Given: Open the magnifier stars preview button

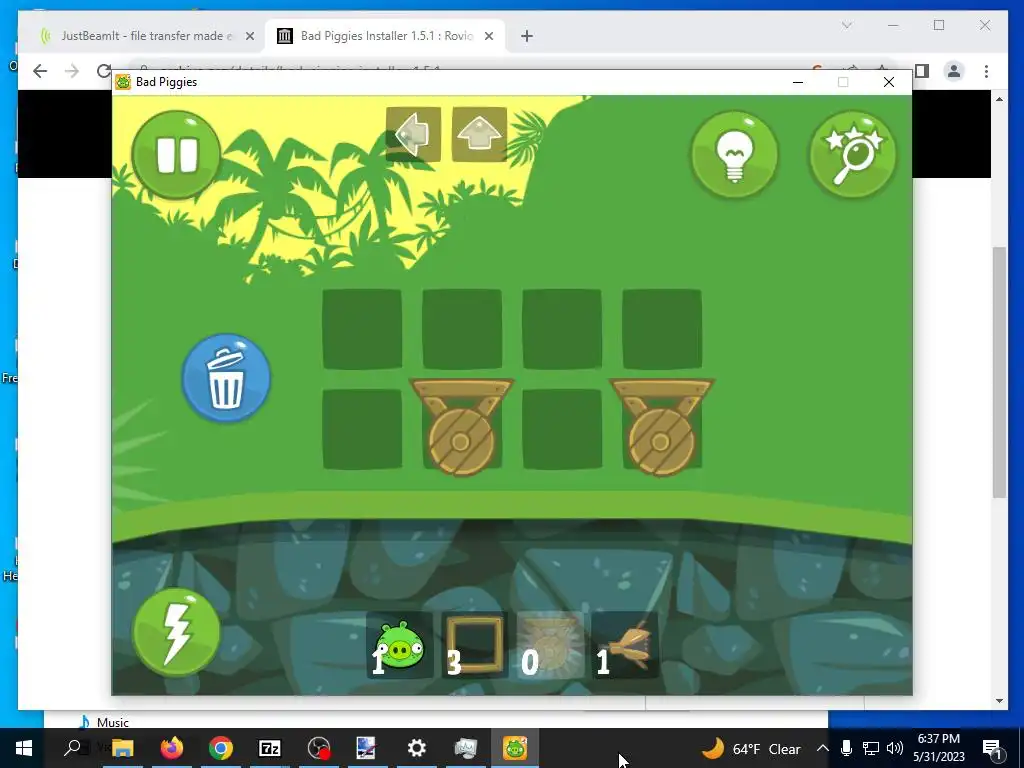Looking at the screenshot, I should click(852, 155).
